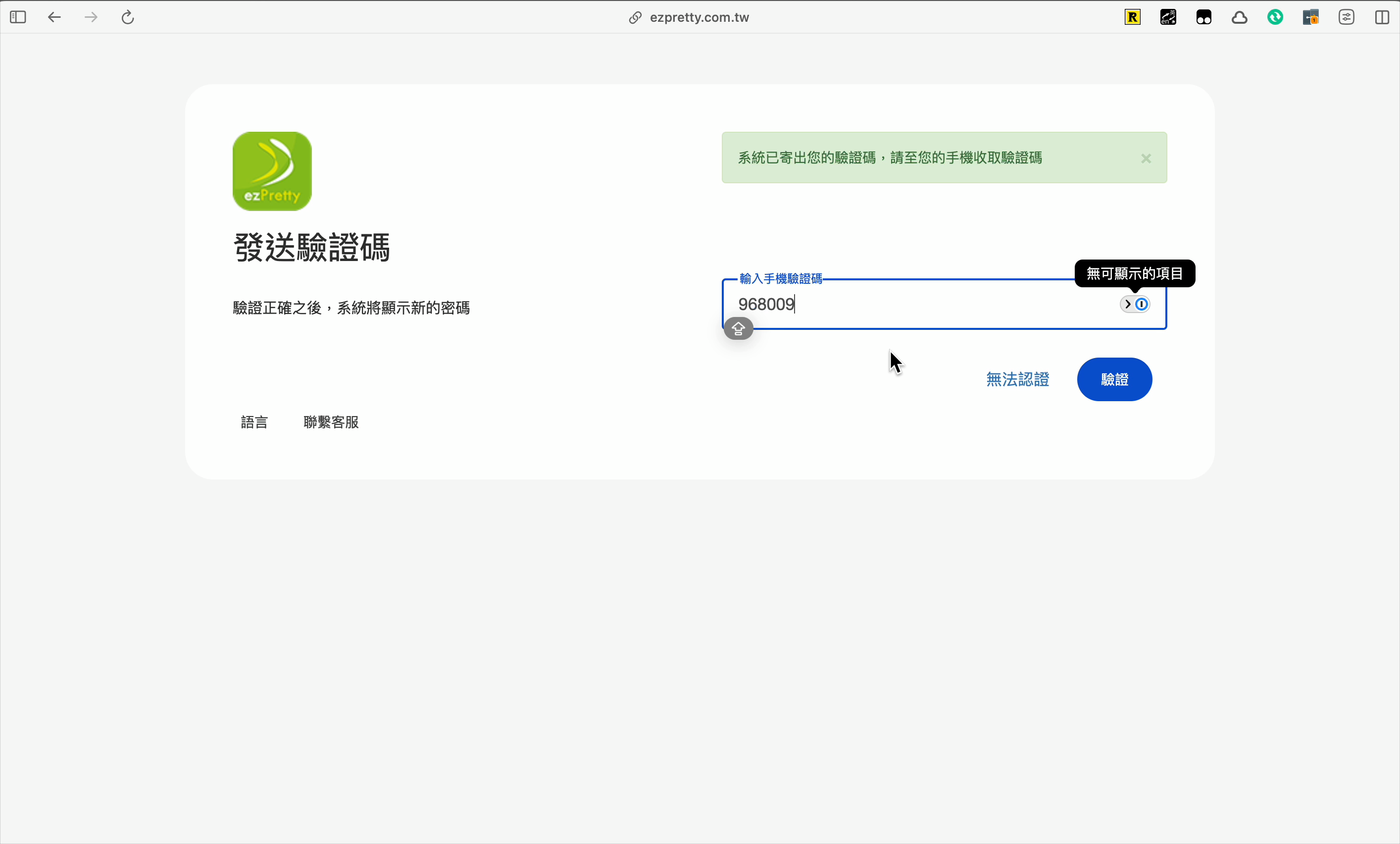
Task: Open the 聯繫客服 support link
Action: point(331,422)
